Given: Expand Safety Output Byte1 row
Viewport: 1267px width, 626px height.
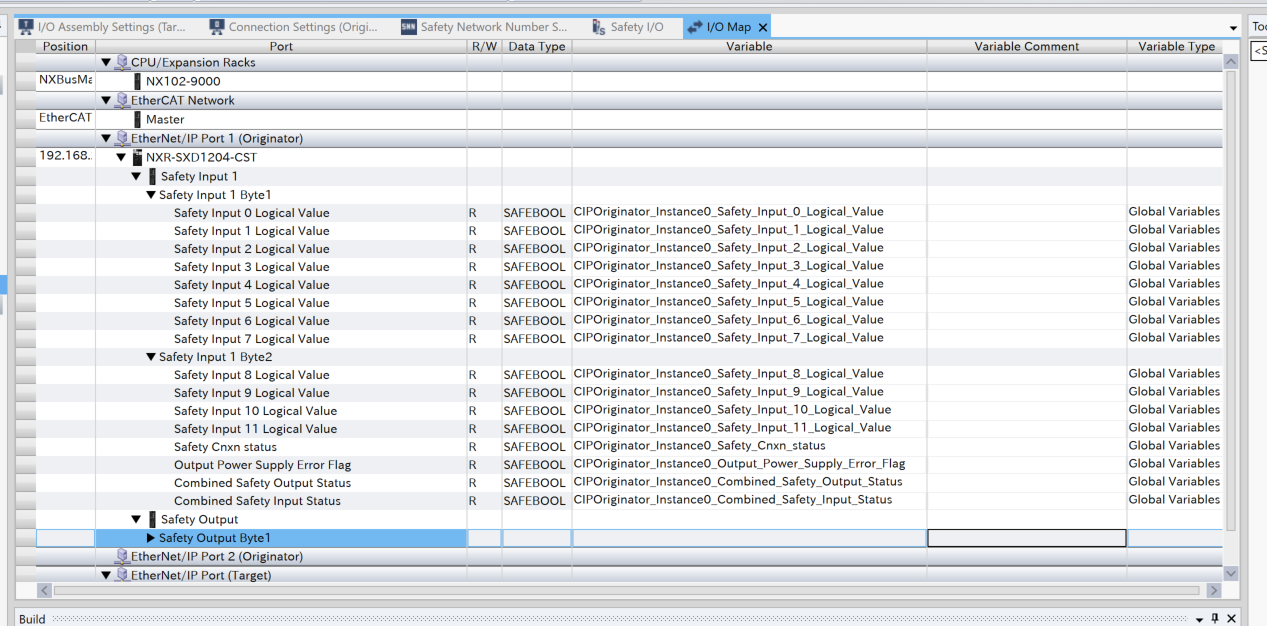Looking at the screenshot, I should pos(151,539).
